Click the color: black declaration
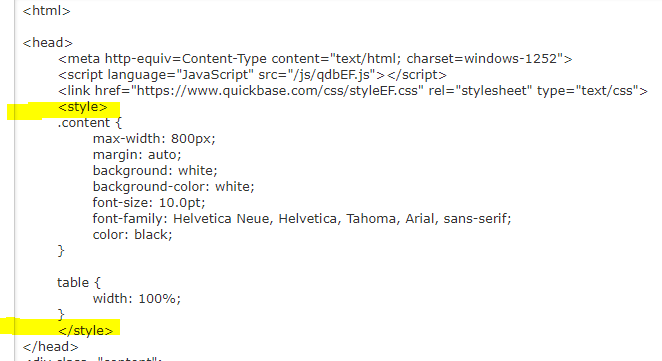Image resolution: width=662 pixels, height=361 pixels. point(133,235)
